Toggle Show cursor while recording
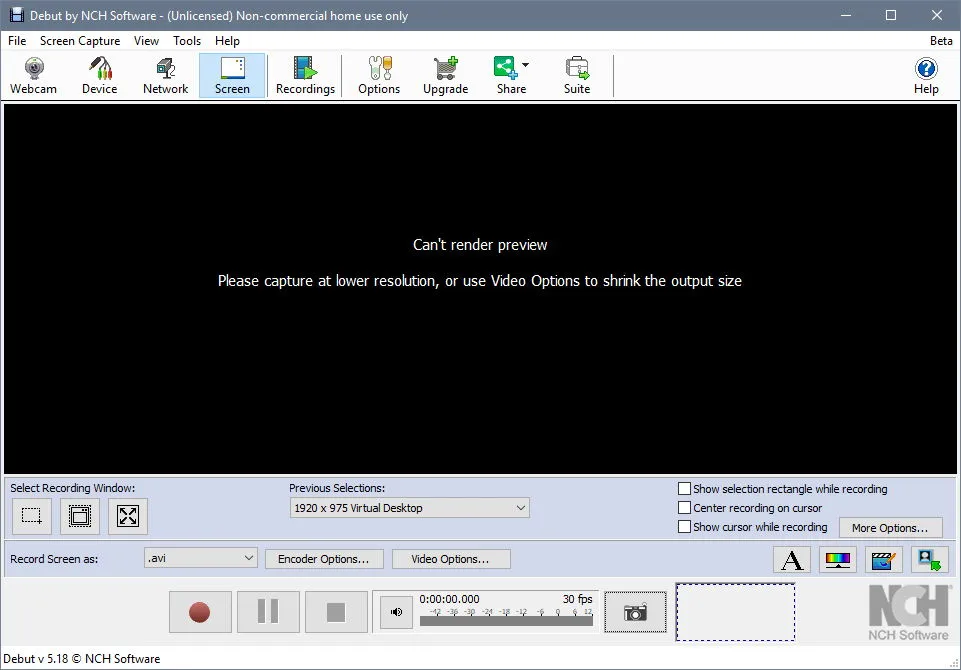 [x=684, y=527]
